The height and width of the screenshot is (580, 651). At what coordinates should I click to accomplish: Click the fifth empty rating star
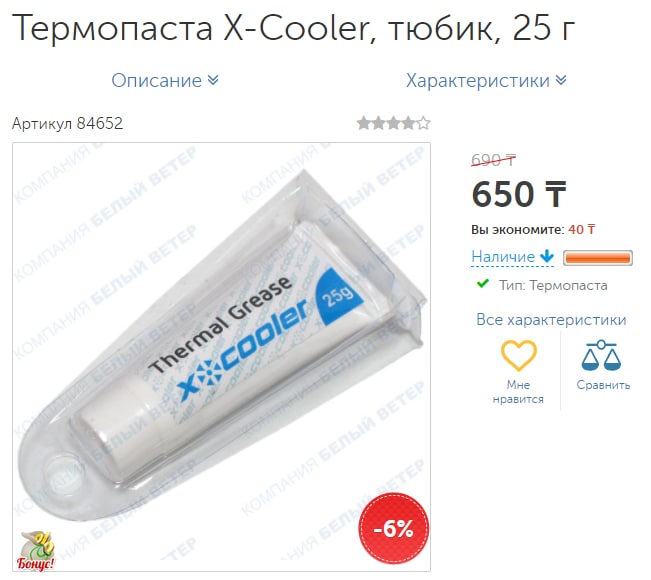pyautogui.click(x=423, y=123)
